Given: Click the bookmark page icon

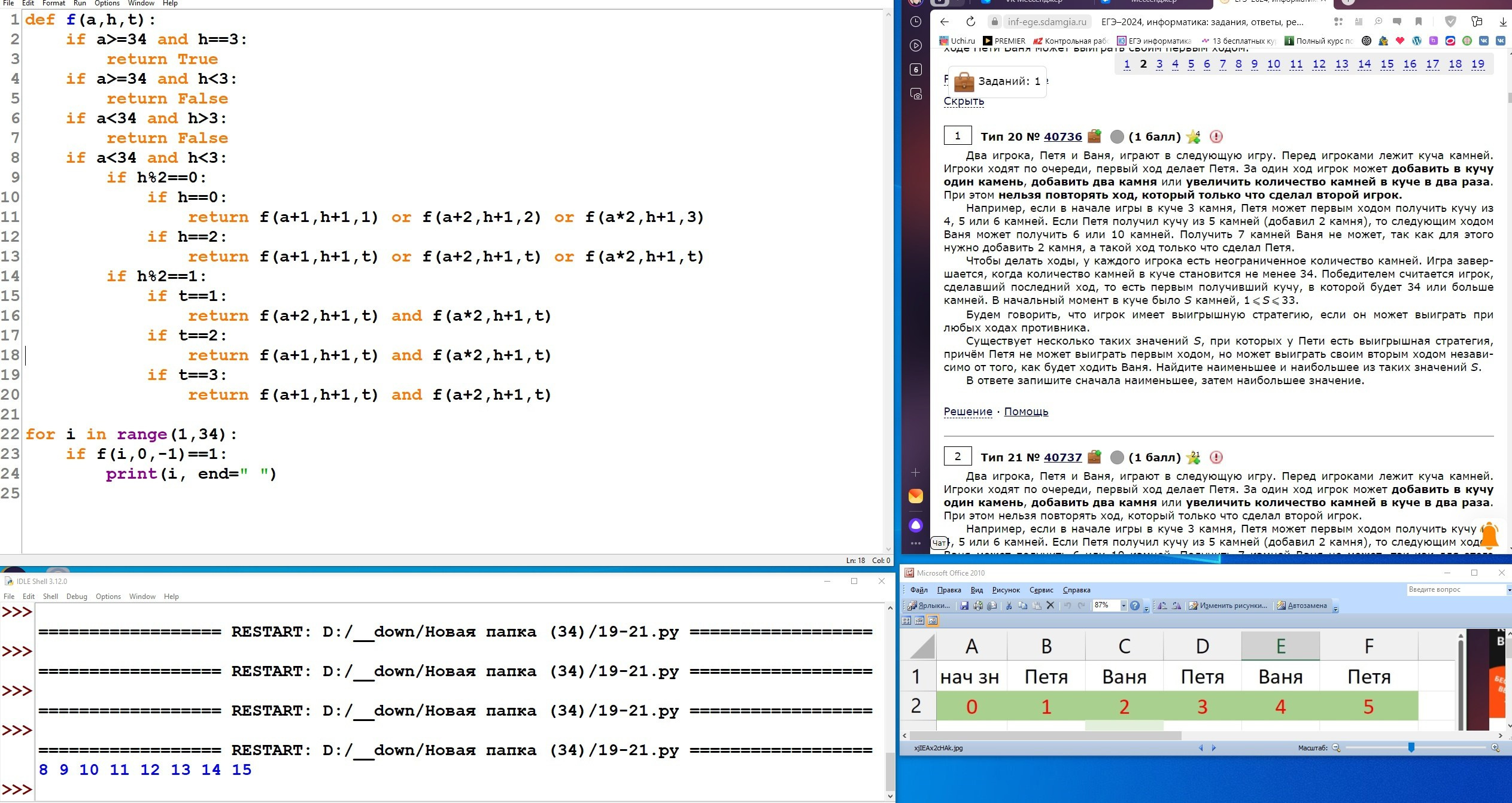Looking at the screenshot, I should click(1418, 22).
